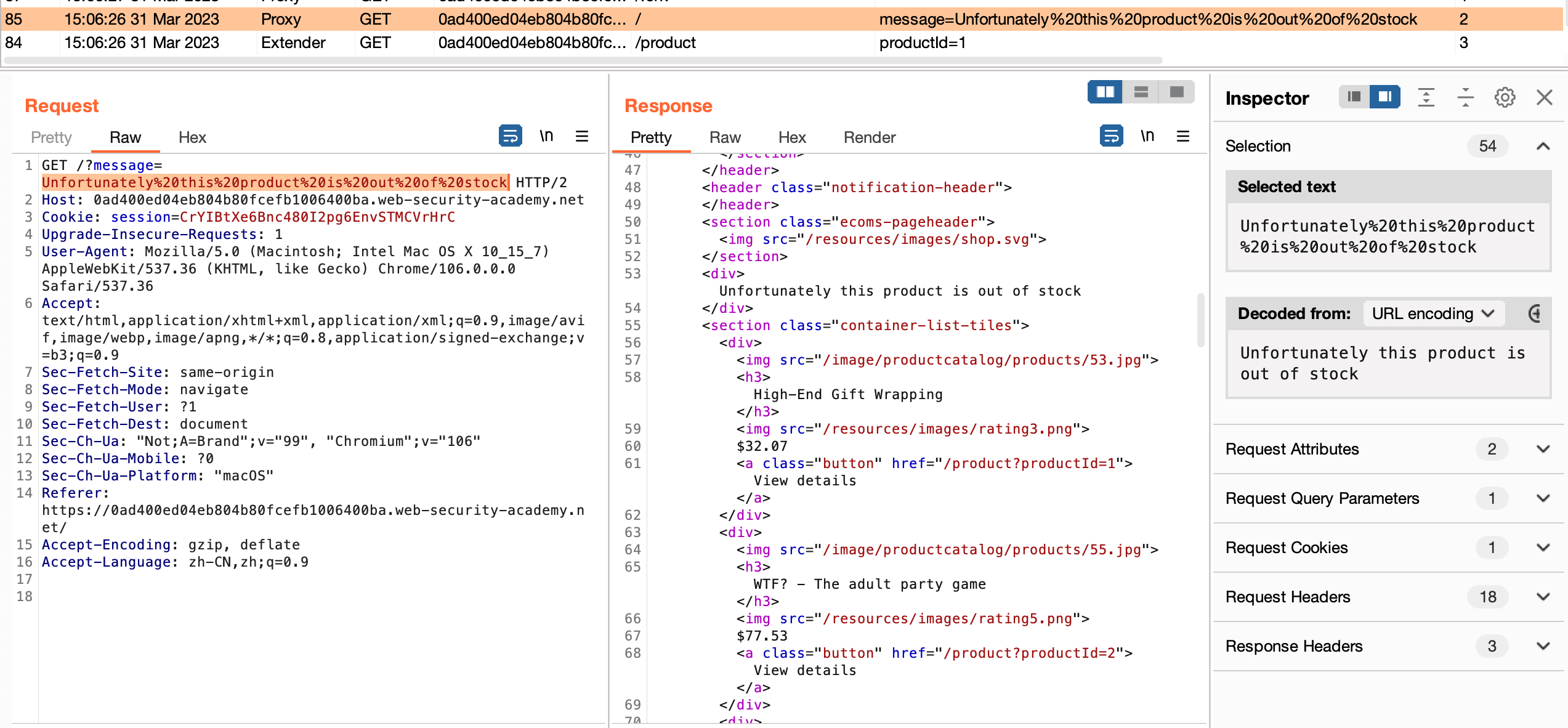Image resolution: width=1568 pixels, height=728 pixels.
Task: Click Inspector expand all sections icon
Action: (x=1426, y=97)
